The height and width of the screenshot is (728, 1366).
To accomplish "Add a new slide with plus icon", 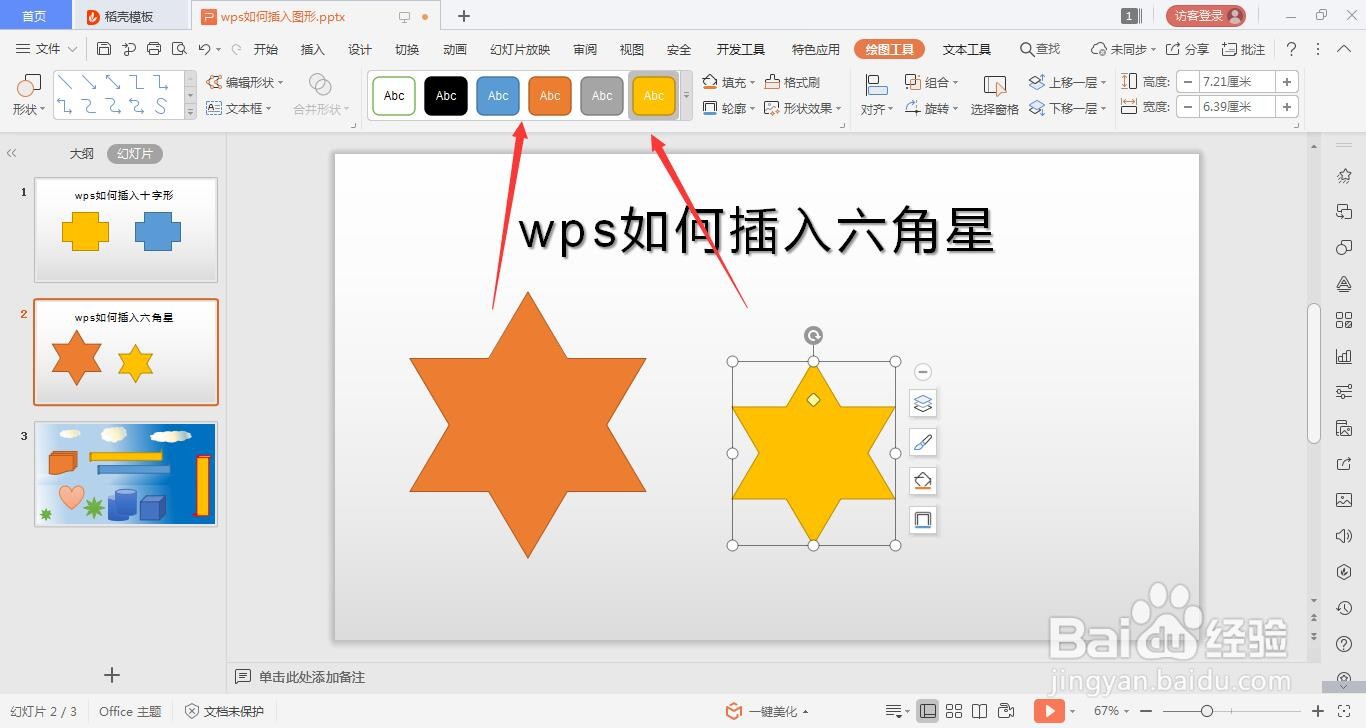I will (112, 675).
